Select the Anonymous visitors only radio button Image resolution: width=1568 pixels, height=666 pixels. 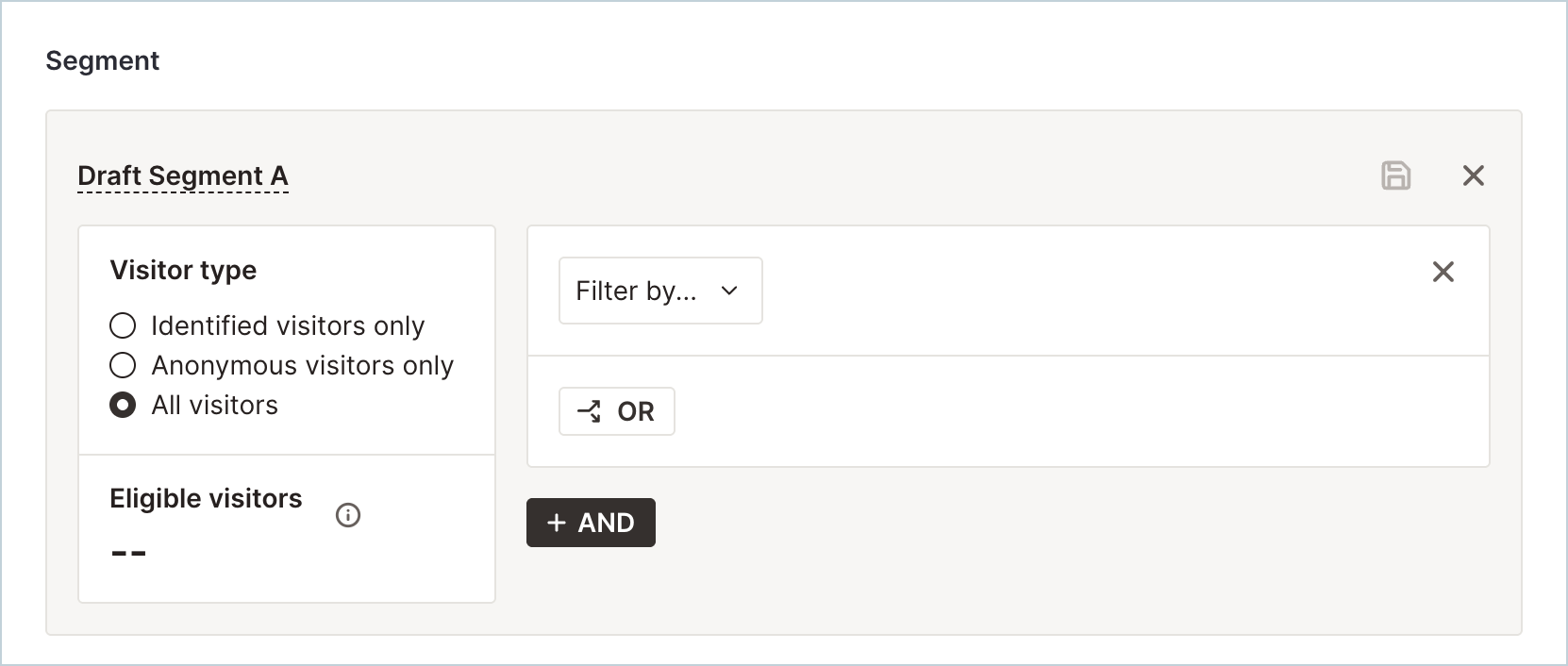click(123, 365)
